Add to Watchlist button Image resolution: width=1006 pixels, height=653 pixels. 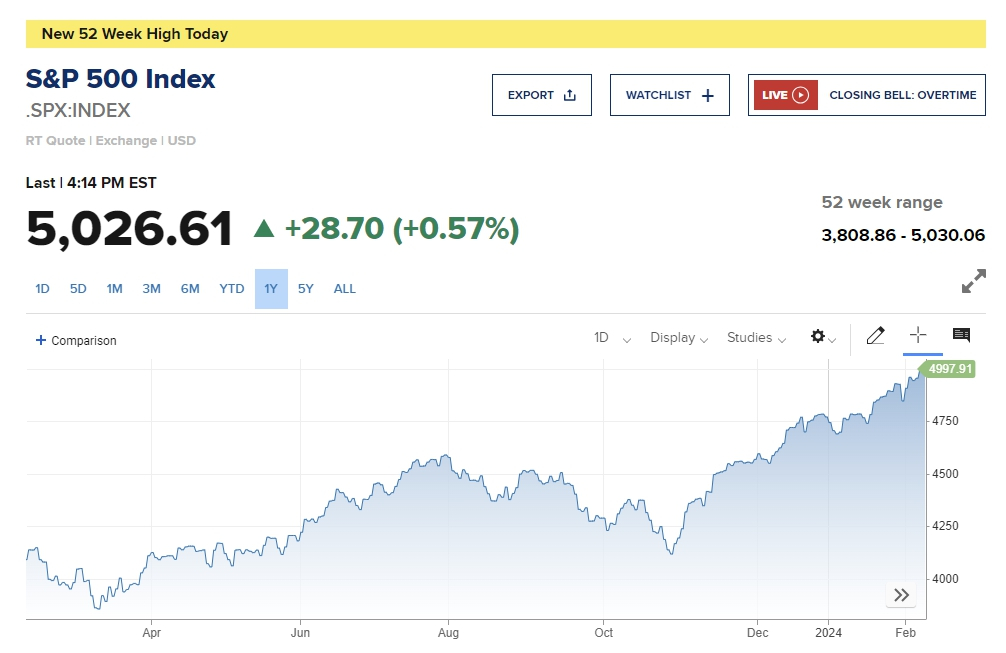(669, 95)
